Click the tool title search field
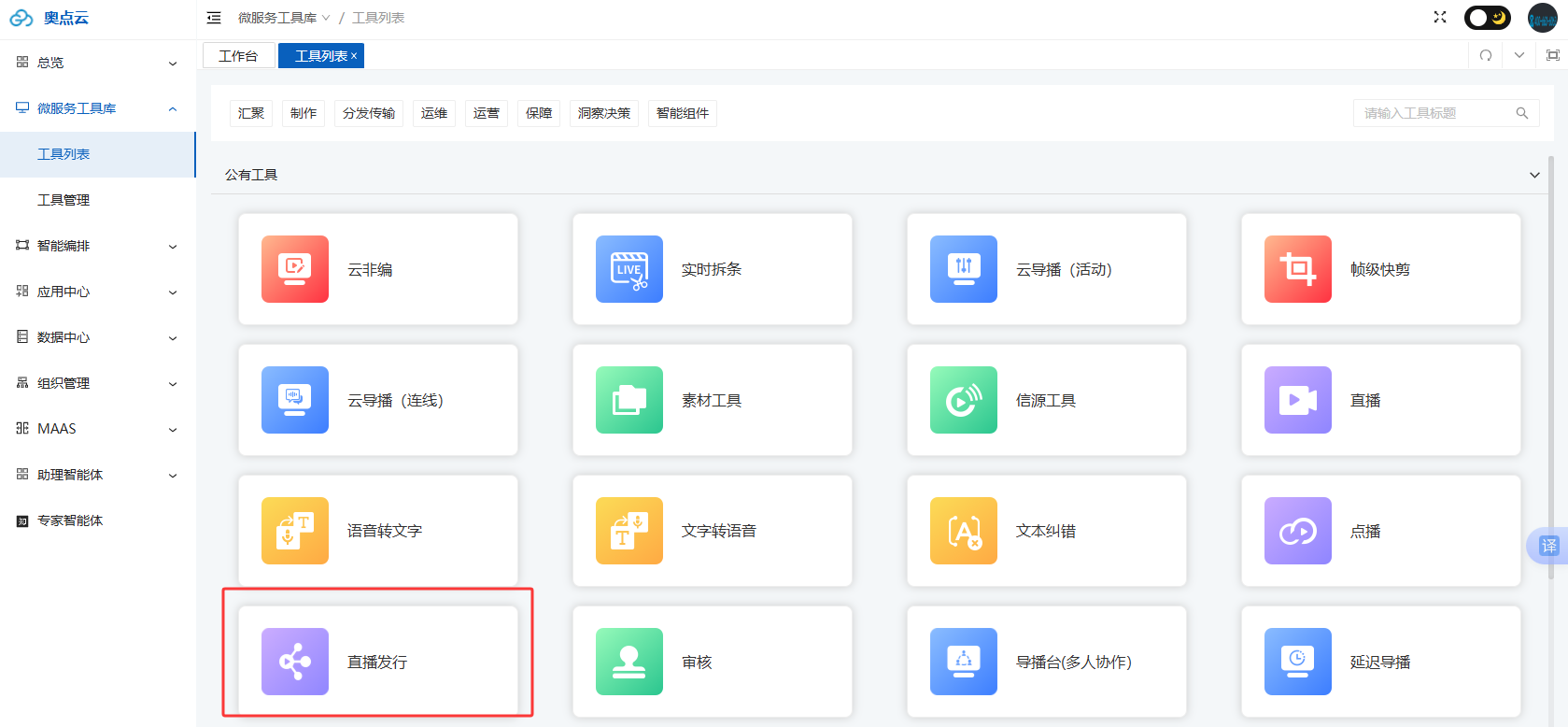This screenshot has width=1568, height=727. coord(1434,113)
